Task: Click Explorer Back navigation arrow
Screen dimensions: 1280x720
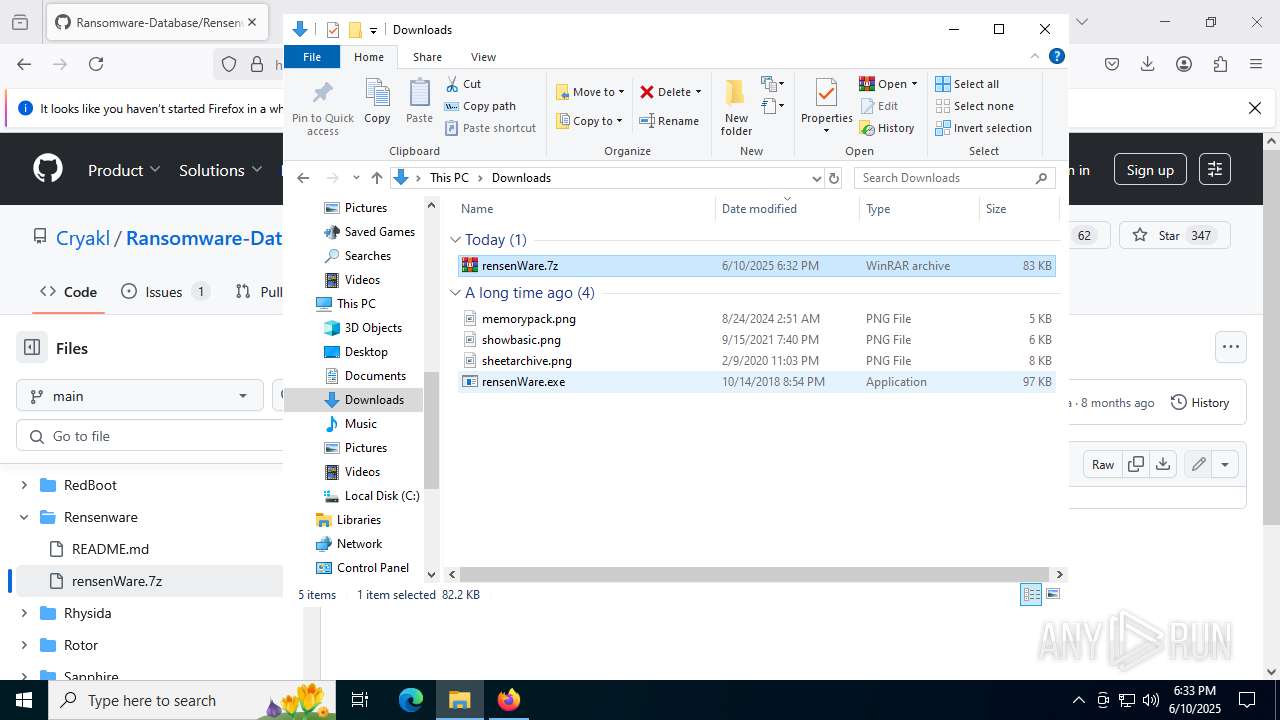Action: click(x=303, y=178)
